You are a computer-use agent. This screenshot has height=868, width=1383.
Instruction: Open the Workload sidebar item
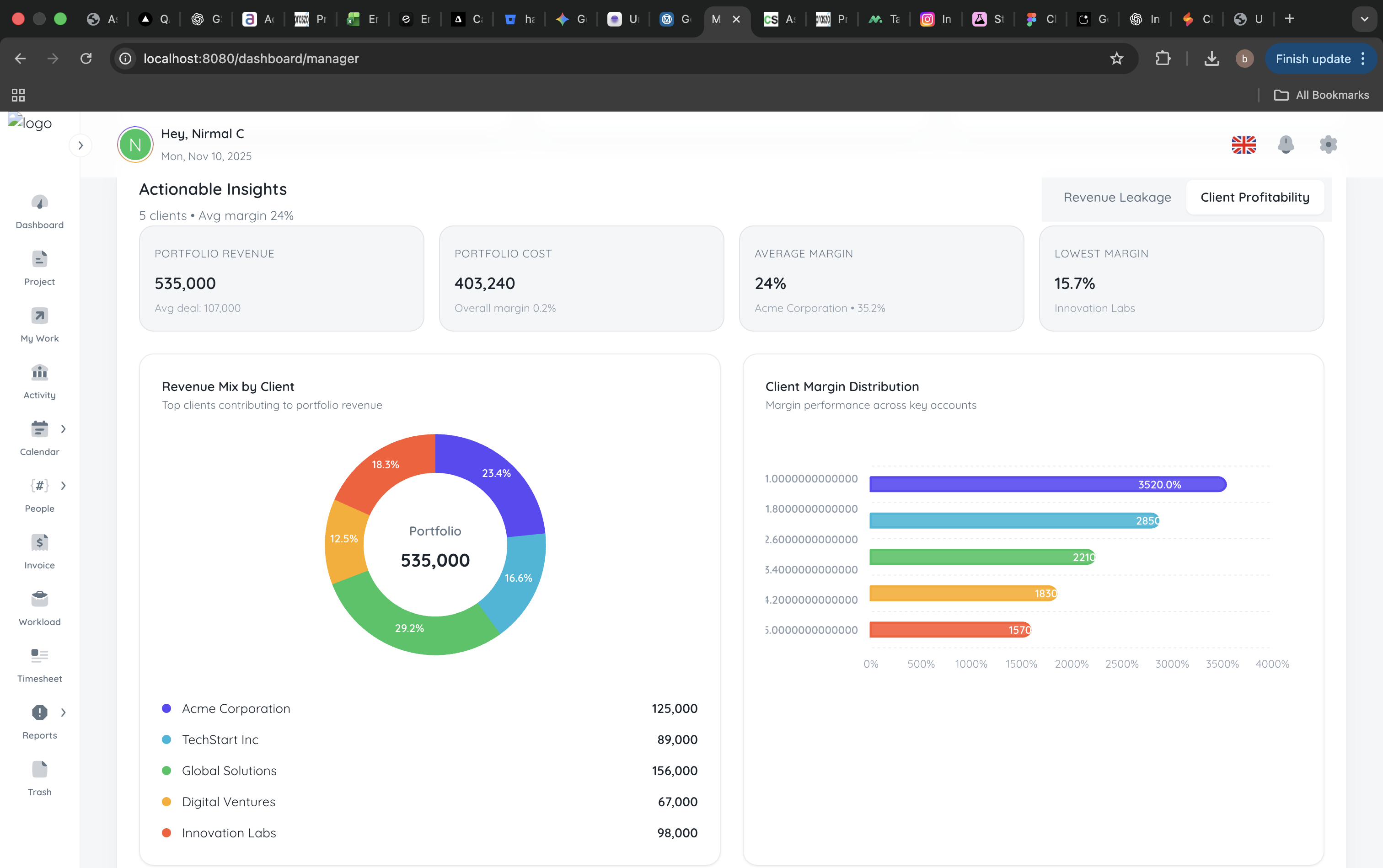40,600
